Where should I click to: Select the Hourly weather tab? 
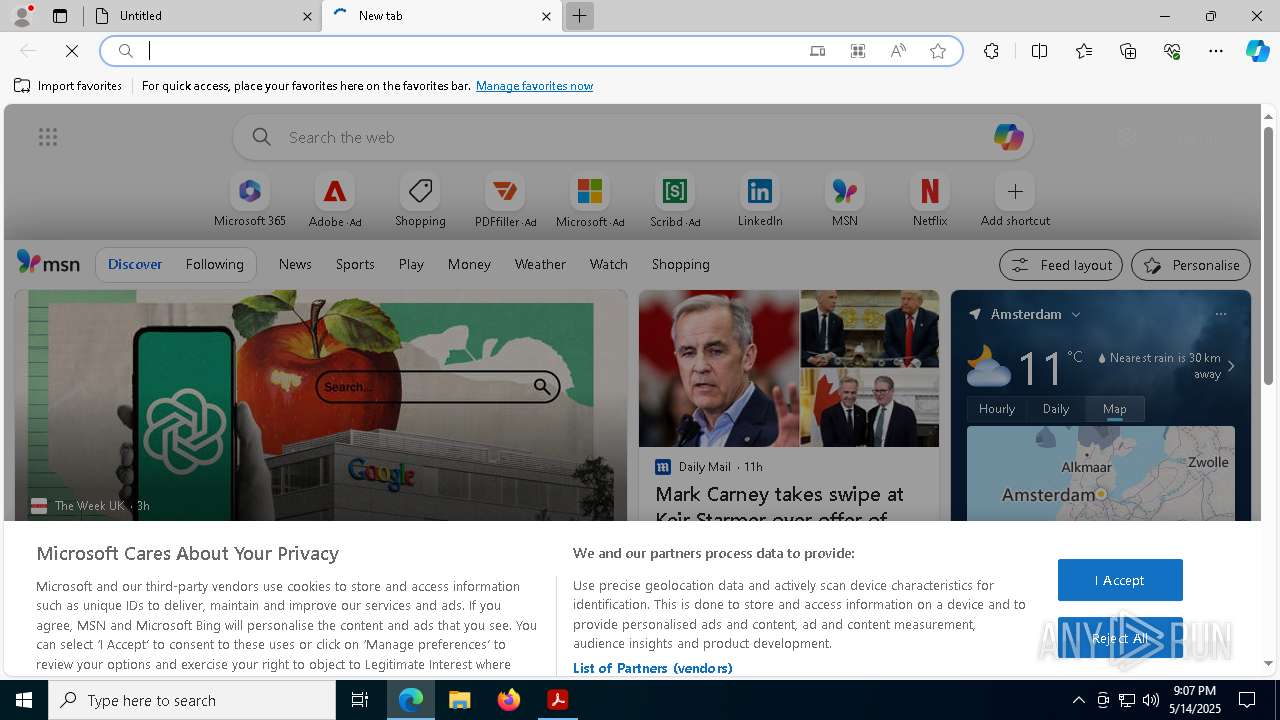click(997, 408)
